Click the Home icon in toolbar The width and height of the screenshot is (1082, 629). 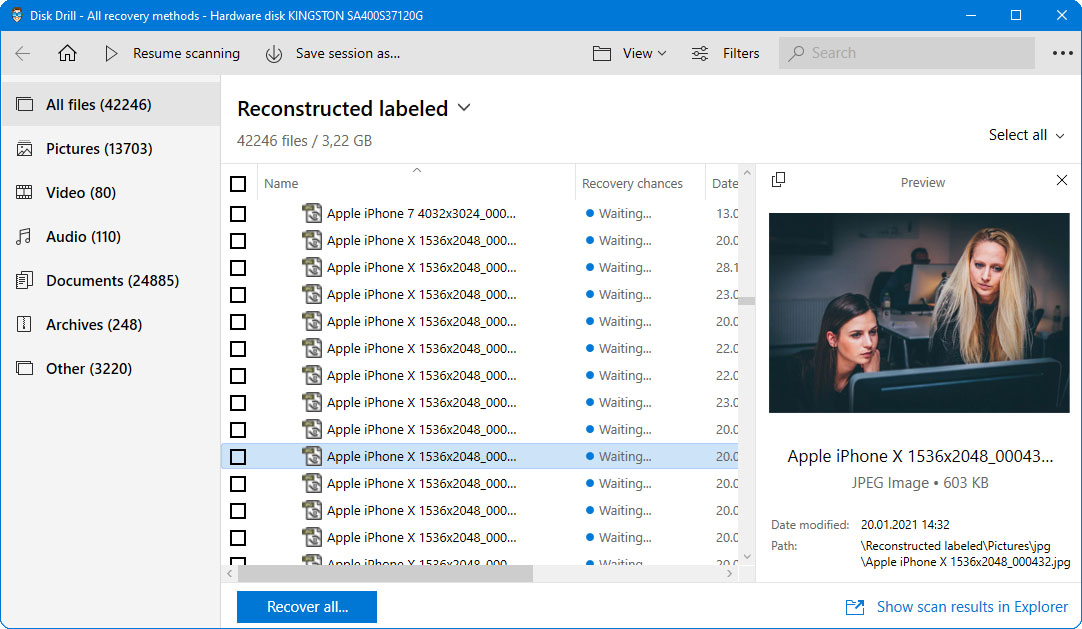tap(67, 54)
